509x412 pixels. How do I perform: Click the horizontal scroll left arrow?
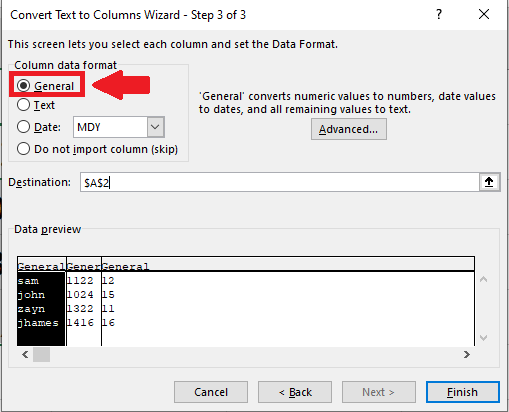coord(25,354)
